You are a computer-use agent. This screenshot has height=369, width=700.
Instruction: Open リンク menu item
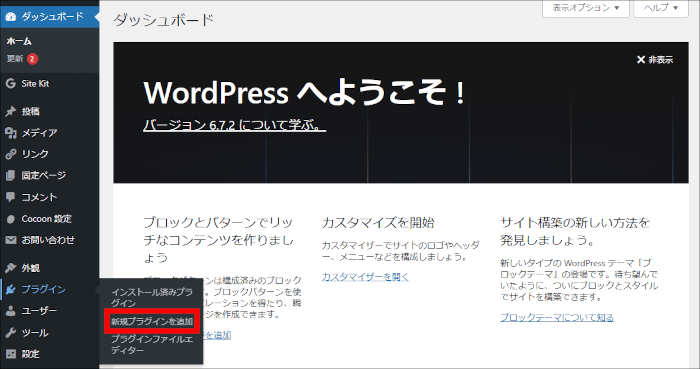click(x=50, y=154)
